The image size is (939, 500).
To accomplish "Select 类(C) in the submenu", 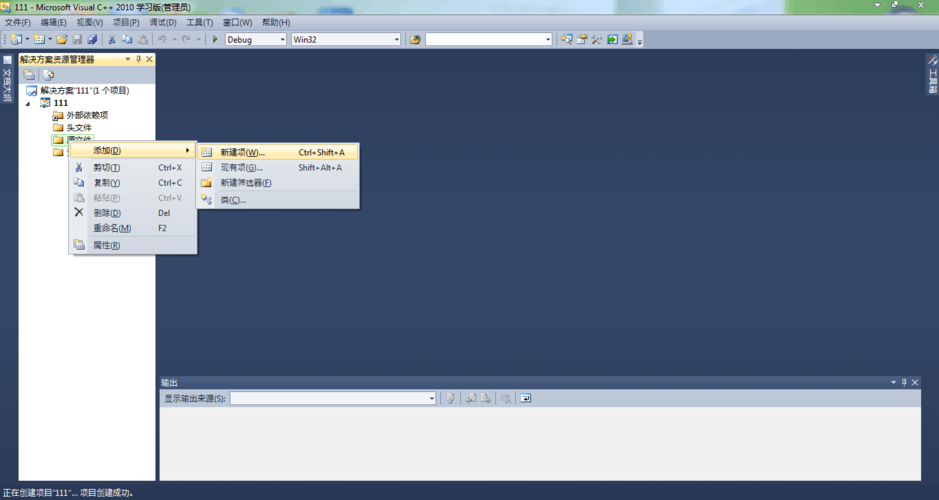I will [x=278, y=200].
